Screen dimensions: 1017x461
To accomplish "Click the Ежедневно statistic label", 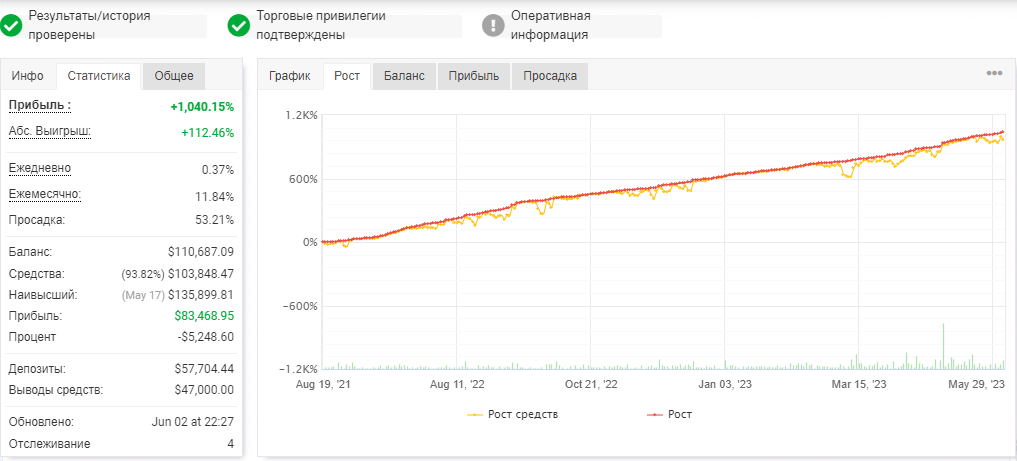I will (x=40, y=169).
